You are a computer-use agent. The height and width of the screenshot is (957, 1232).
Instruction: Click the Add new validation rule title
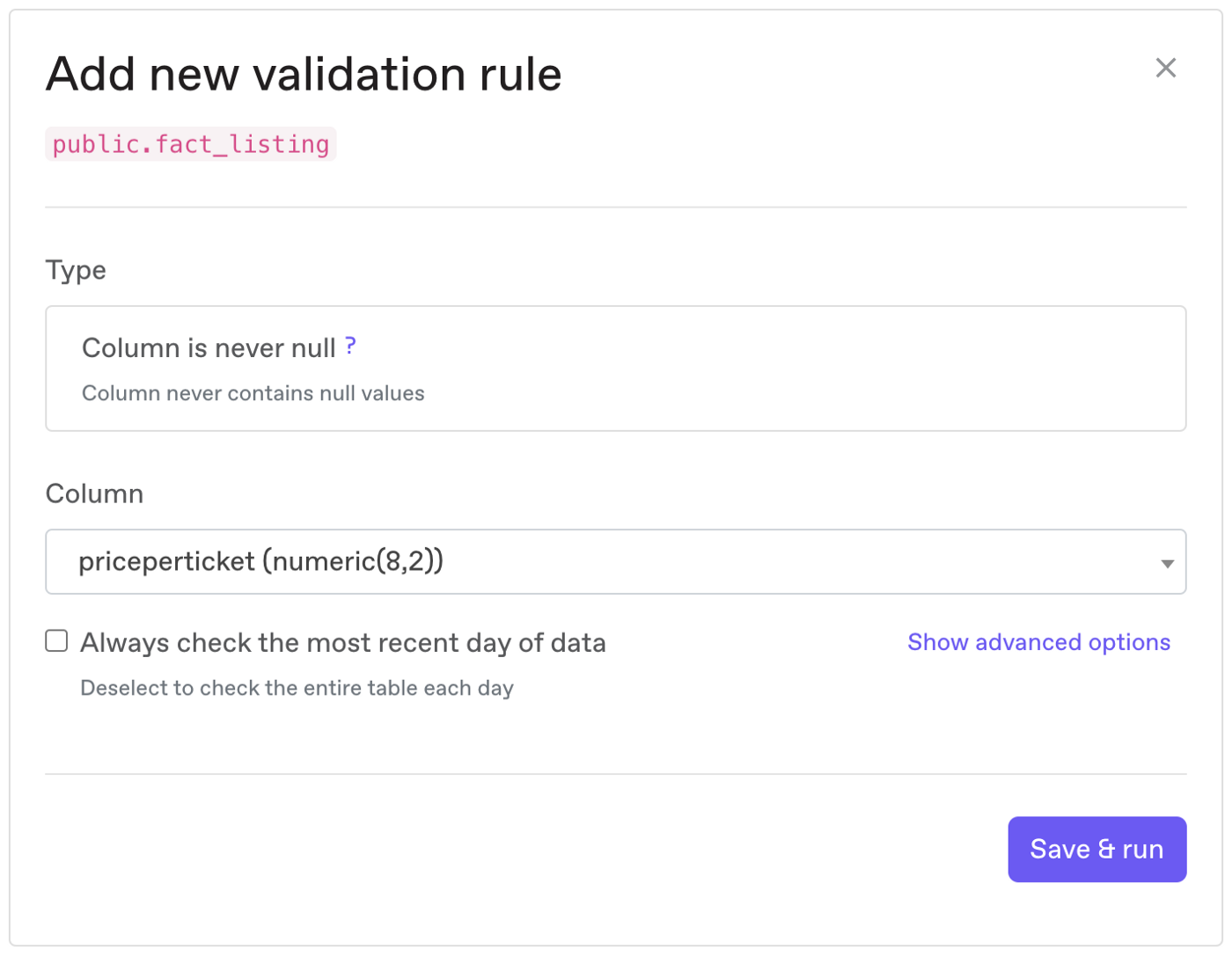(304, 74)
